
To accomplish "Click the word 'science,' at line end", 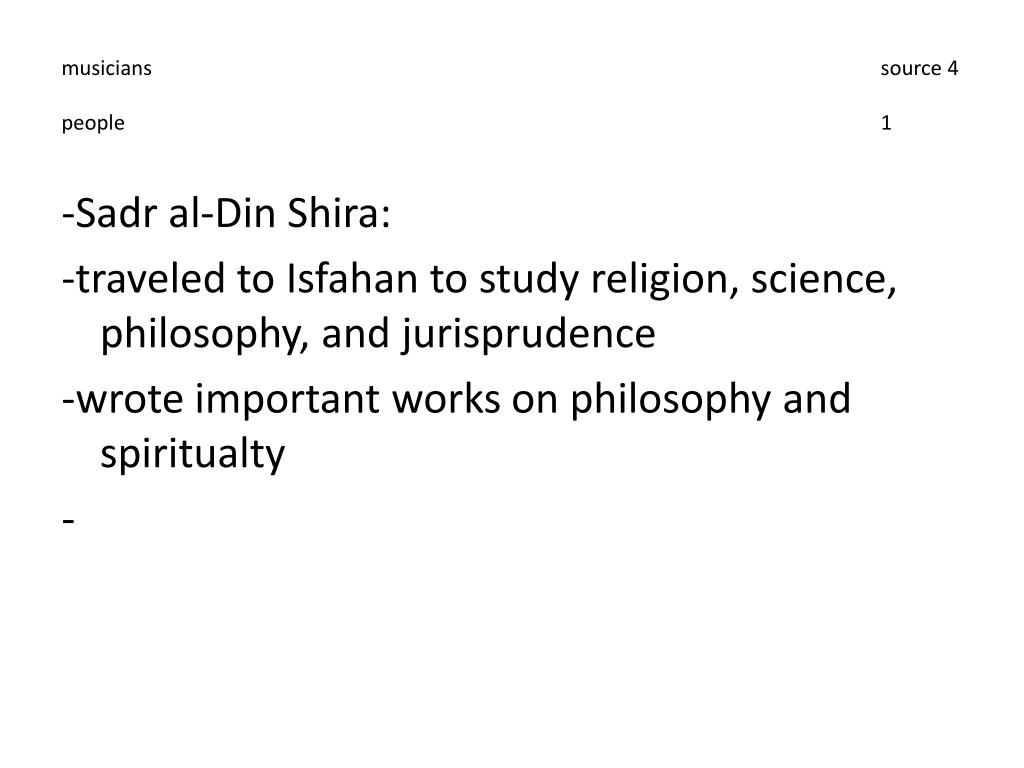I will (824, 278).
